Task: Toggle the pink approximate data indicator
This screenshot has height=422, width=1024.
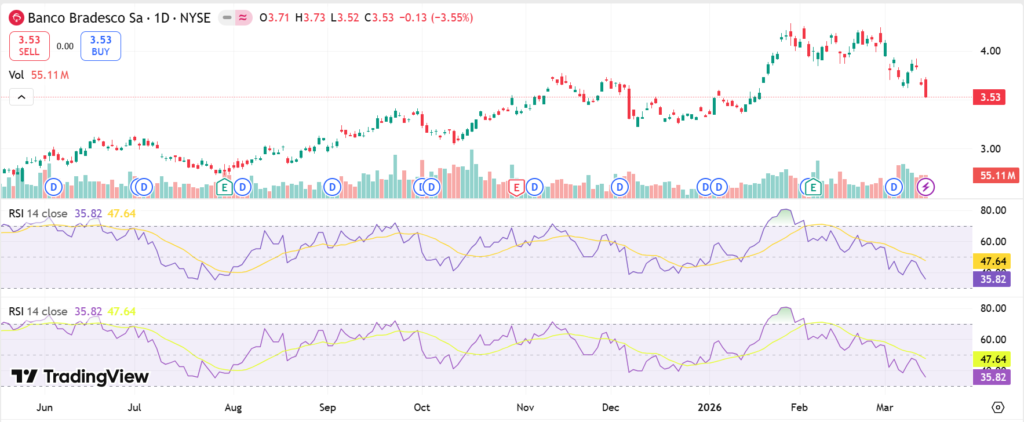Action: click(x=244, y=18)
